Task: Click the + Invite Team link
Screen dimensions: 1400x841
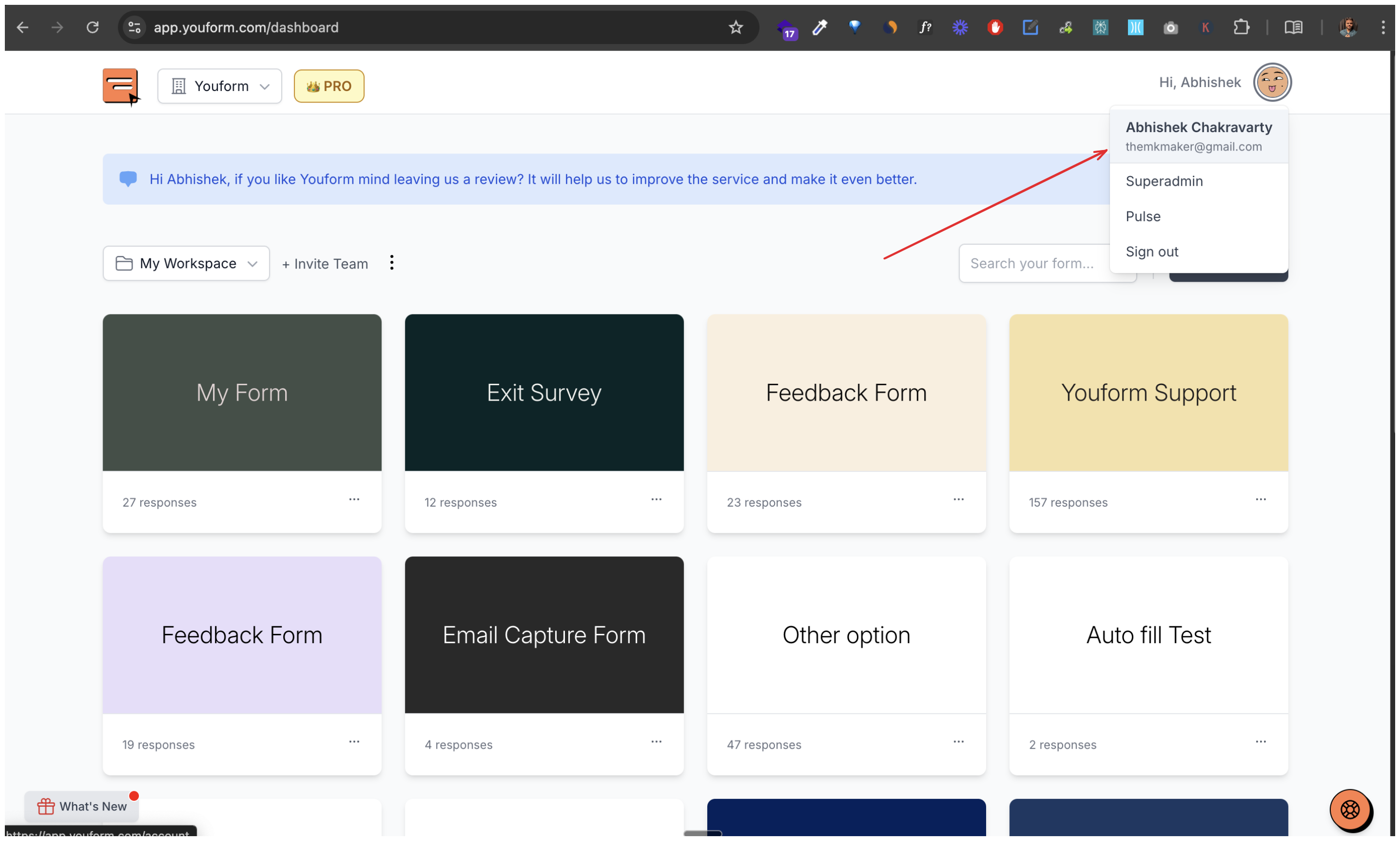Action: coord(325,264)
